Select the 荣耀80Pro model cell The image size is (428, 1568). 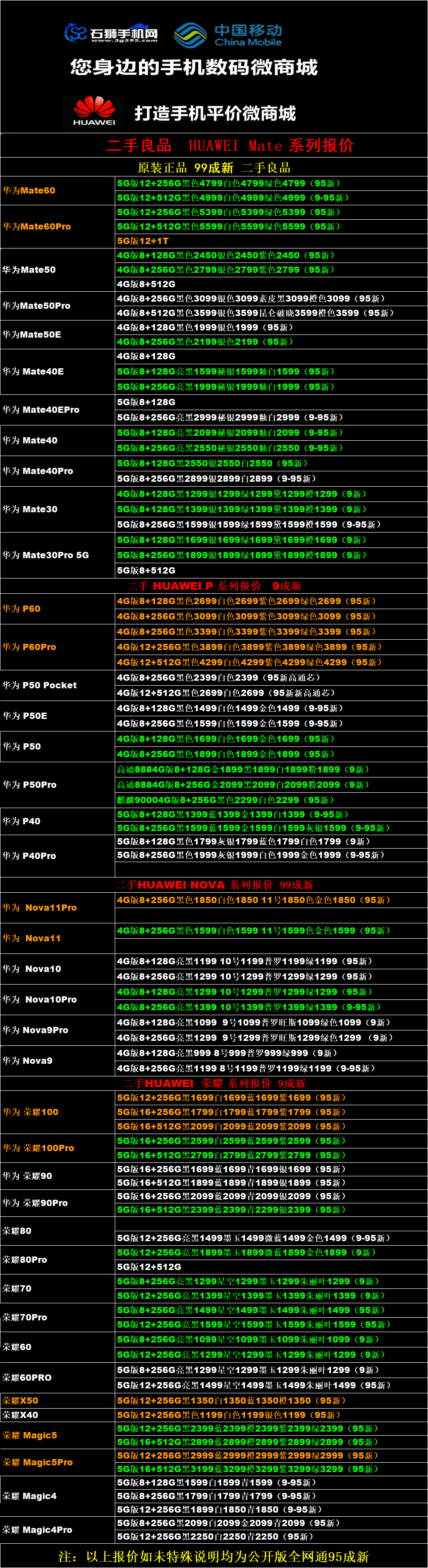58,1259
